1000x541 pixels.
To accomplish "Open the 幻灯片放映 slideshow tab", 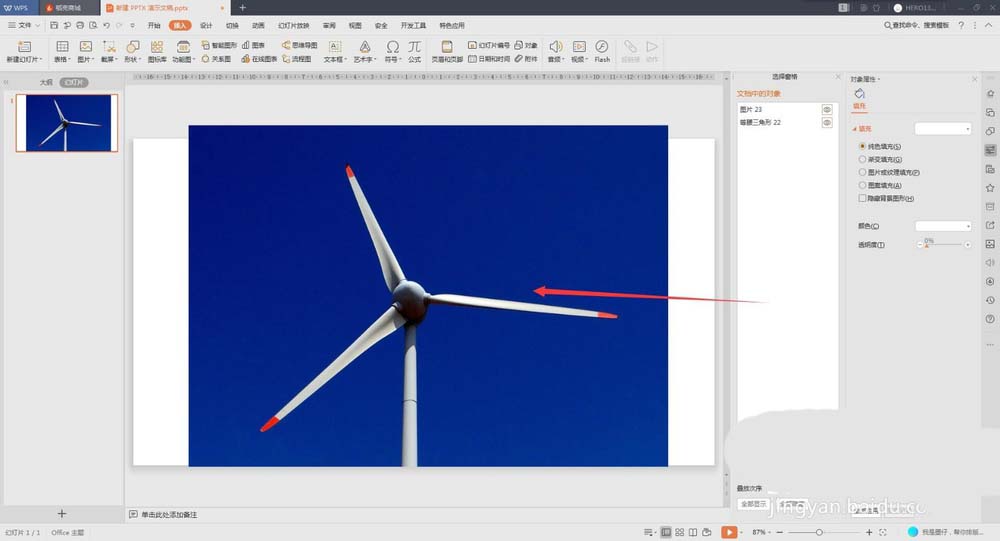I will pyautogui.click(x=294, y=26).
